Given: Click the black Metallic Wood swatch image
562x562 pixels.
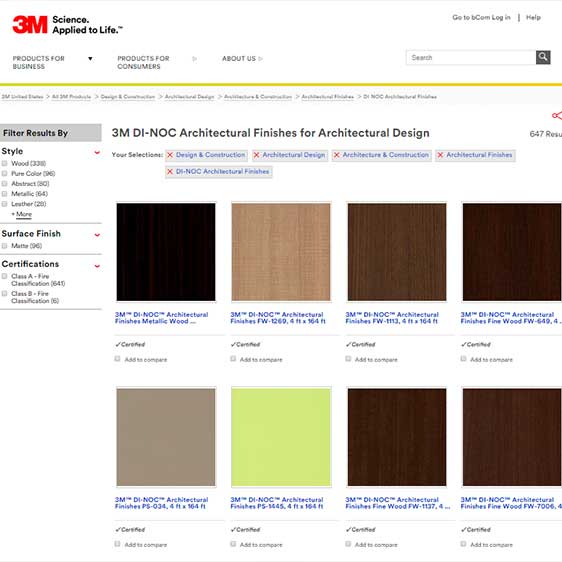Looking at the screenshot, I should point(166,252).
